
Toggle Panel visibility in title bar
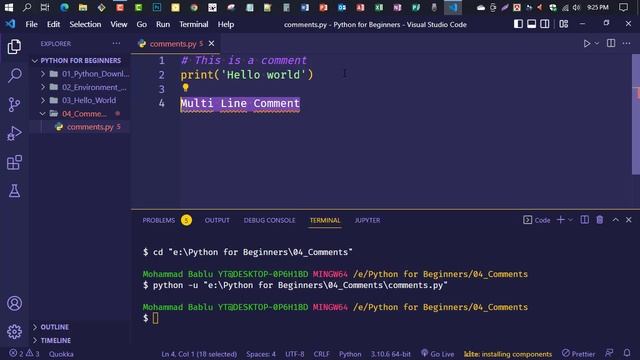[531, 24]
